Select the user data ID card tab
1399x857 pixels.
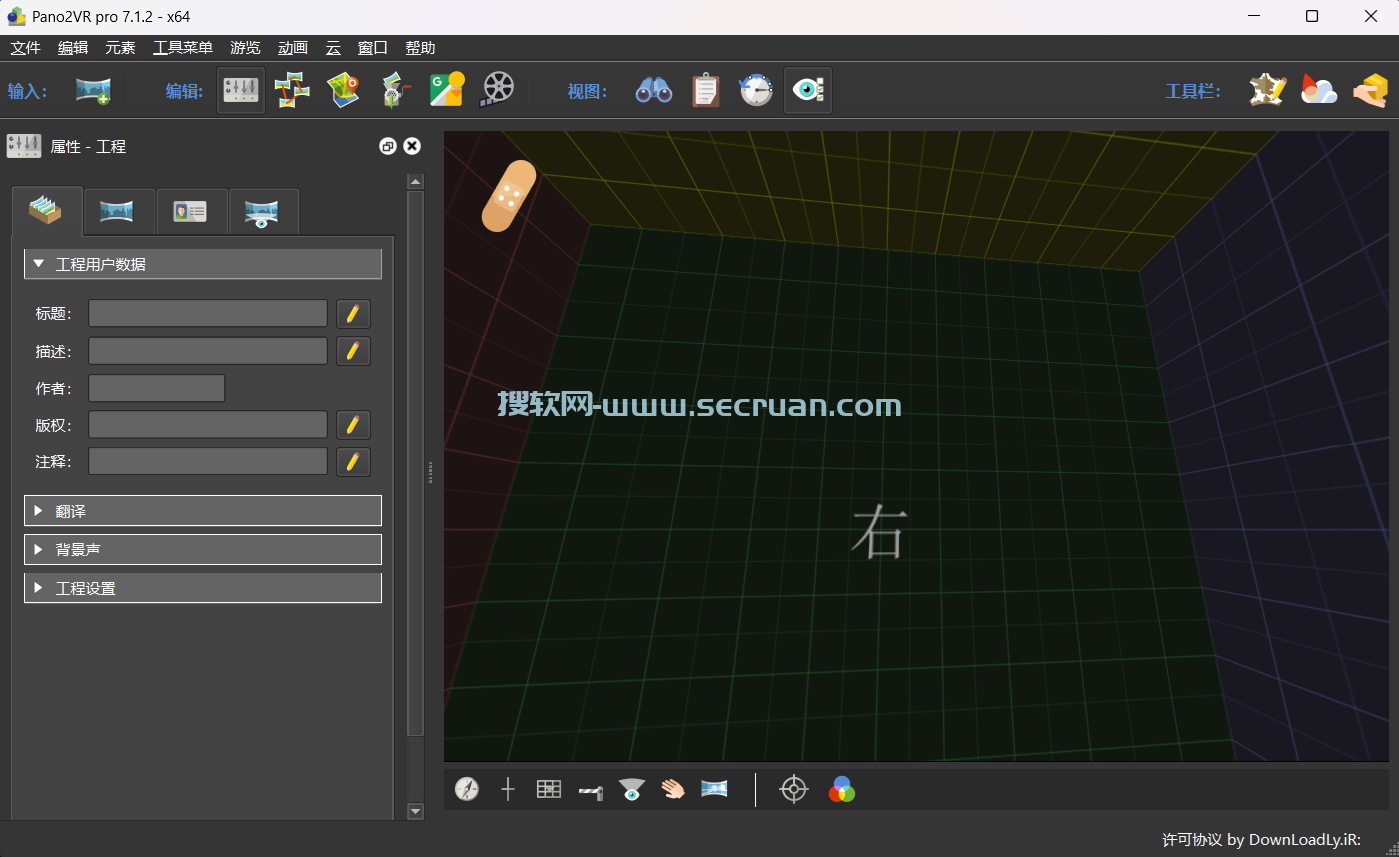191,212
